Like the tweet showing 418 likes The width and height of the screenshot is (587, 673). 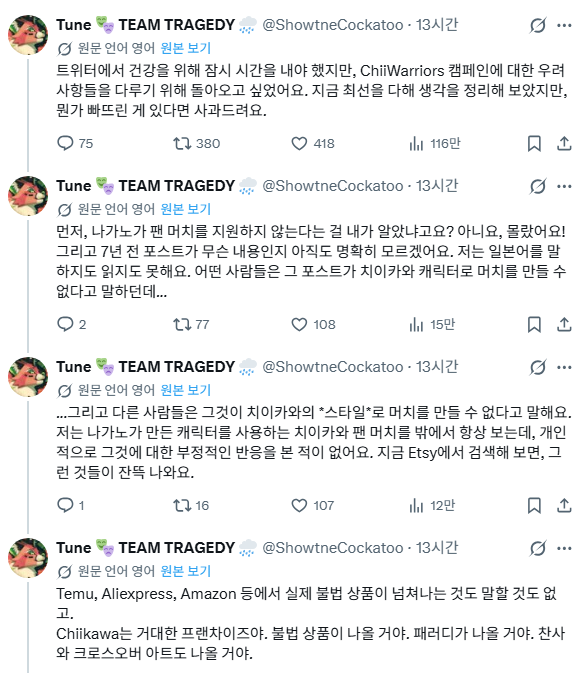click(x=299, y=143)
